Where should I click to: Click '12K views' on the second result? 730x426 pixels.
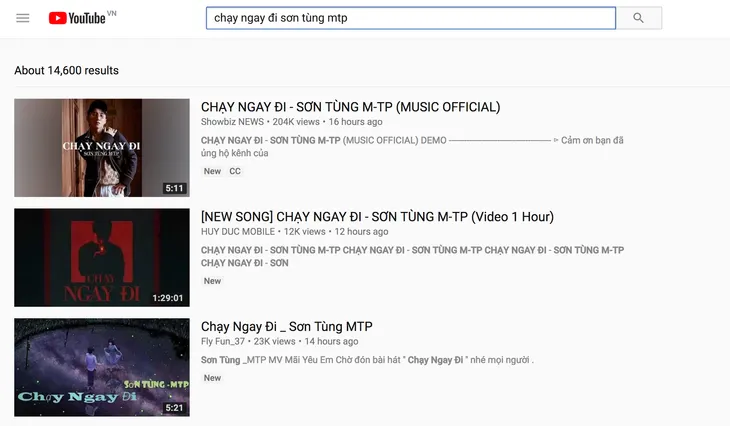coord(304,232)
